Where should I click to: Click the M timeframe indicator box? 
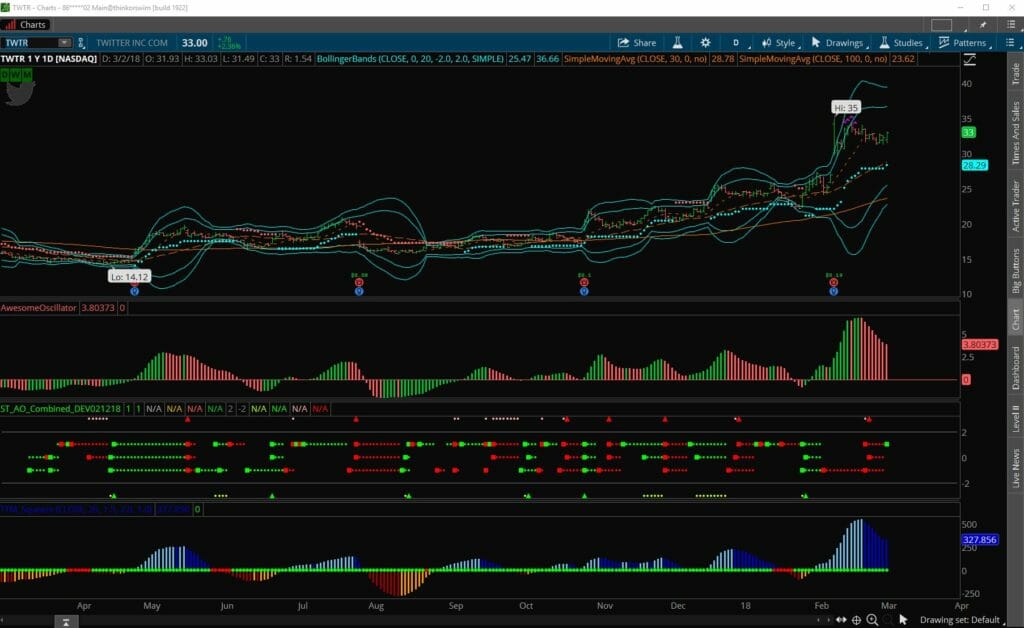[27, 74]
